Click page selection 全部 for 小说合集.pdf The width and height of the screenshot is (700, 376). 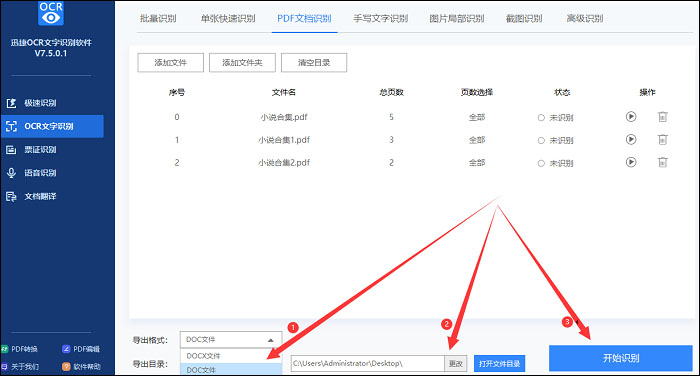(477, 117)
